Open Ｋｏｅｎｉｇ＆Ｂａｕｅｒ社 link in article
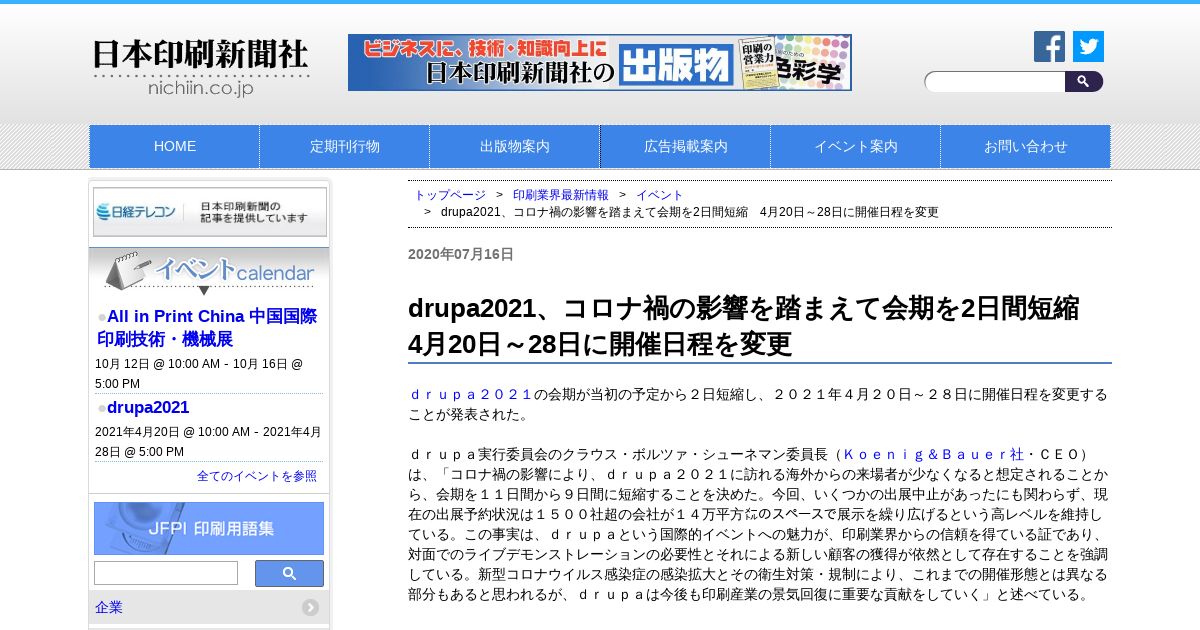Viewport: 1200px width, 630px height. click(934, 454)
